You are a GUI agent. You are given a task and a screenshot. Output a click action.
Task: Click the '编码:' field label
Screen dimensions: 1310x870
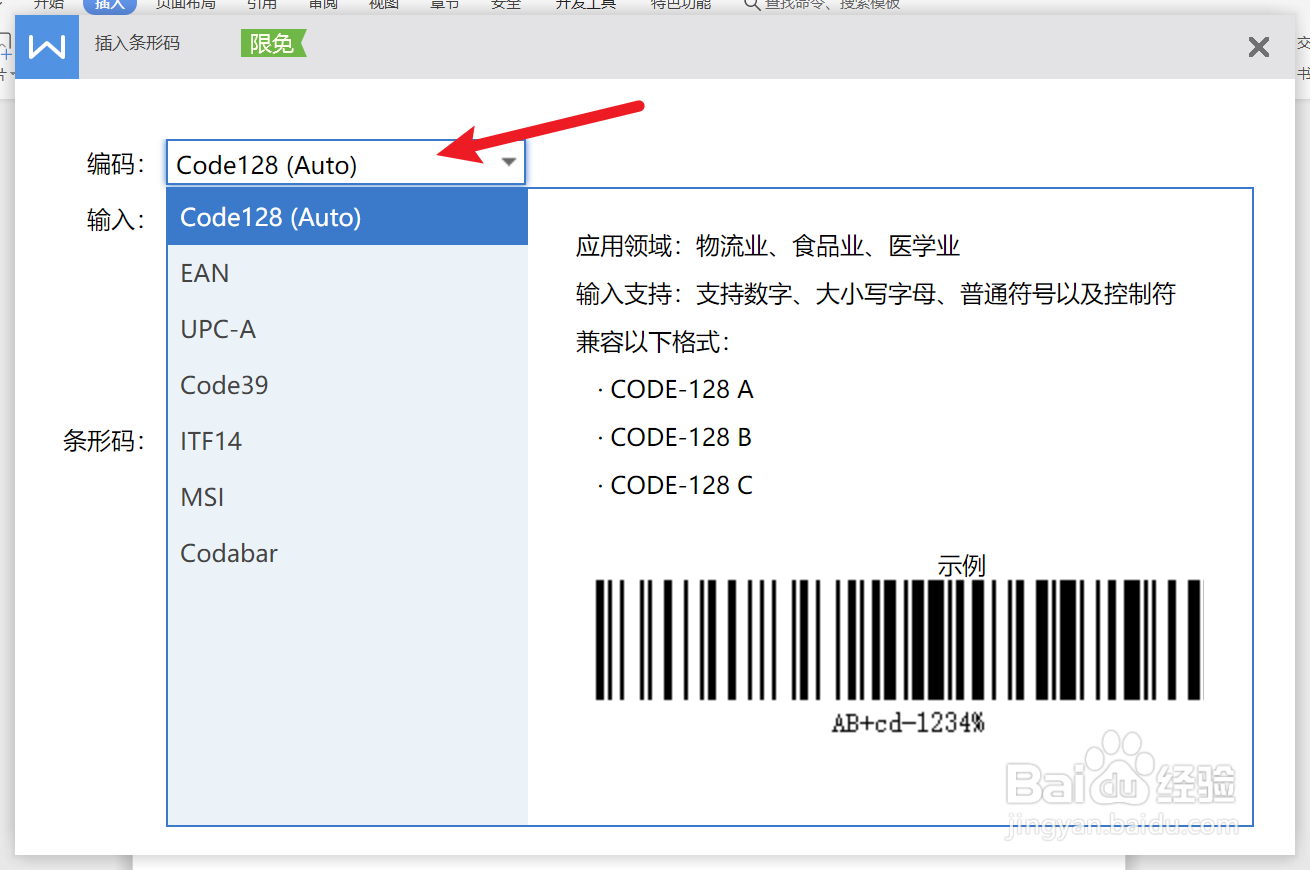point(117,164)
